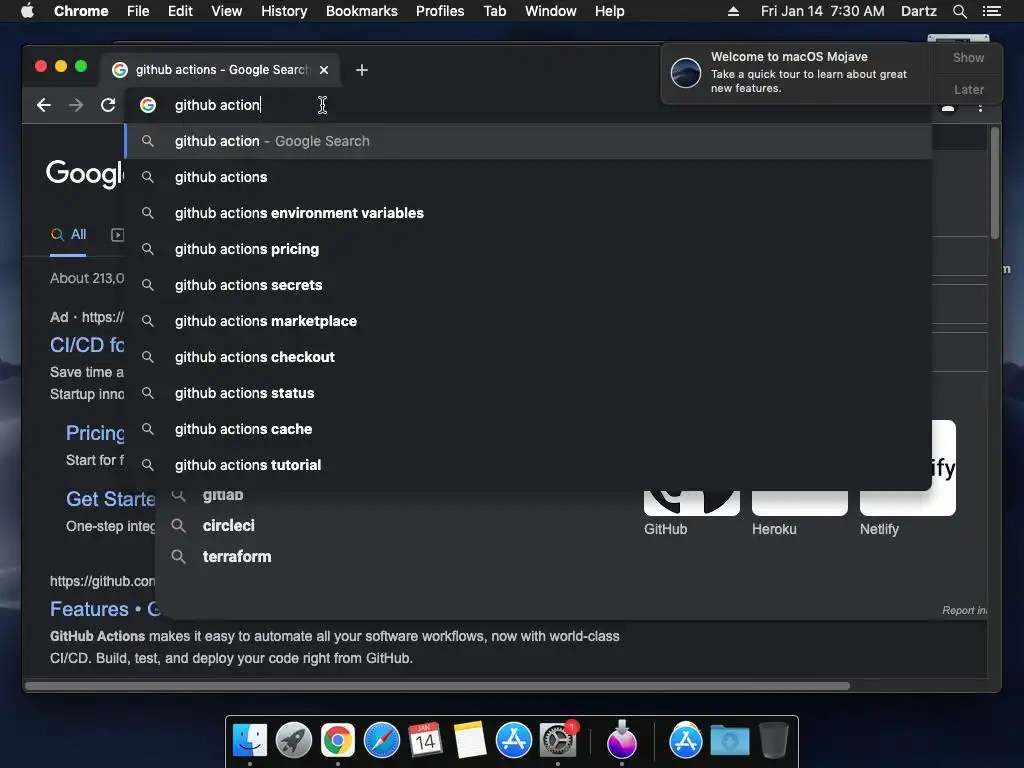Click Show on the macOS Mojave notification
The image size is (1024, 768).
pos(968,57)
